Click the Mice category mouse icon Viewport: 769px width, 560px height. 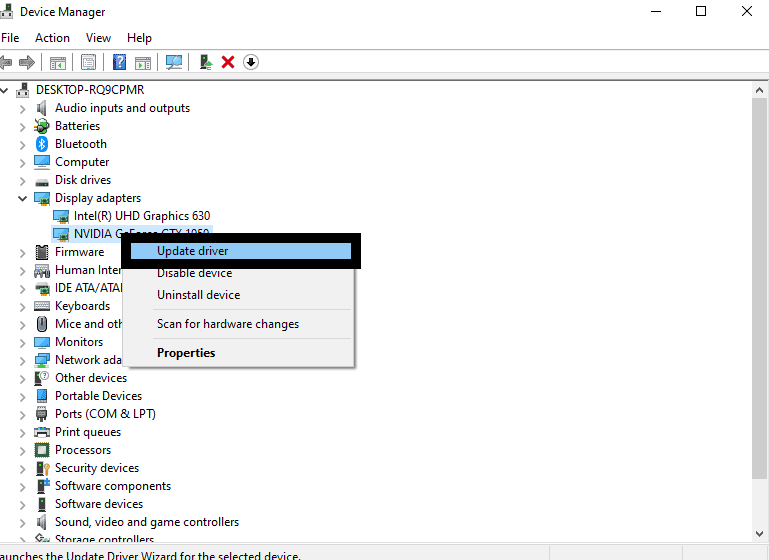(x=42, y=324)
